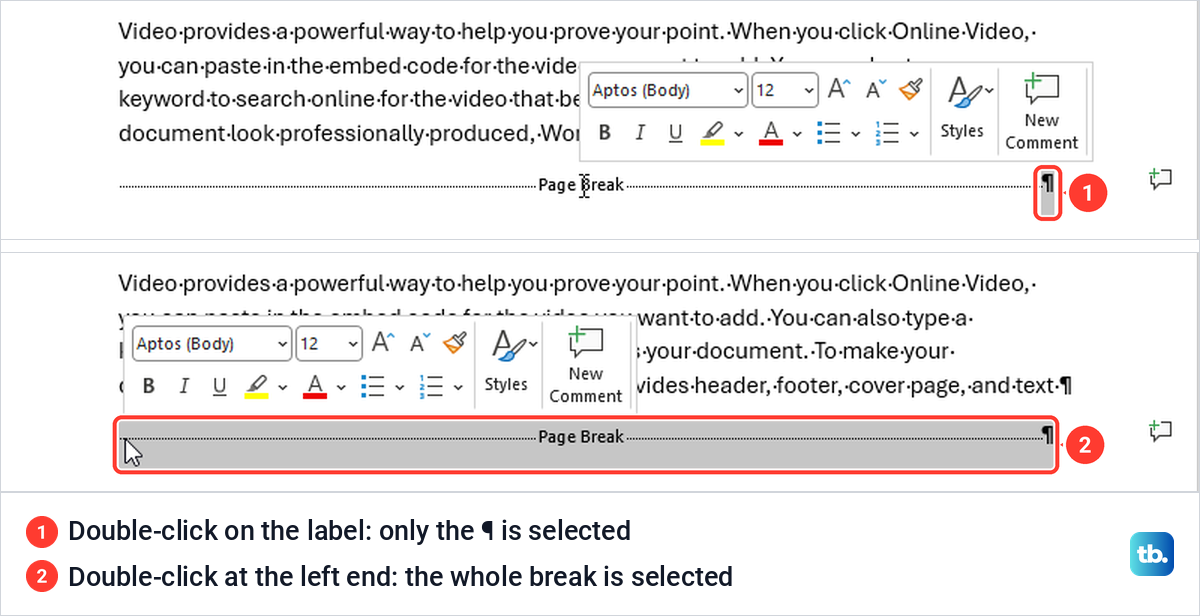Decrease font size in lower mini toolbar
Image resolution: width=1200 pixels, height=616 pixels.
coord(420,343)
